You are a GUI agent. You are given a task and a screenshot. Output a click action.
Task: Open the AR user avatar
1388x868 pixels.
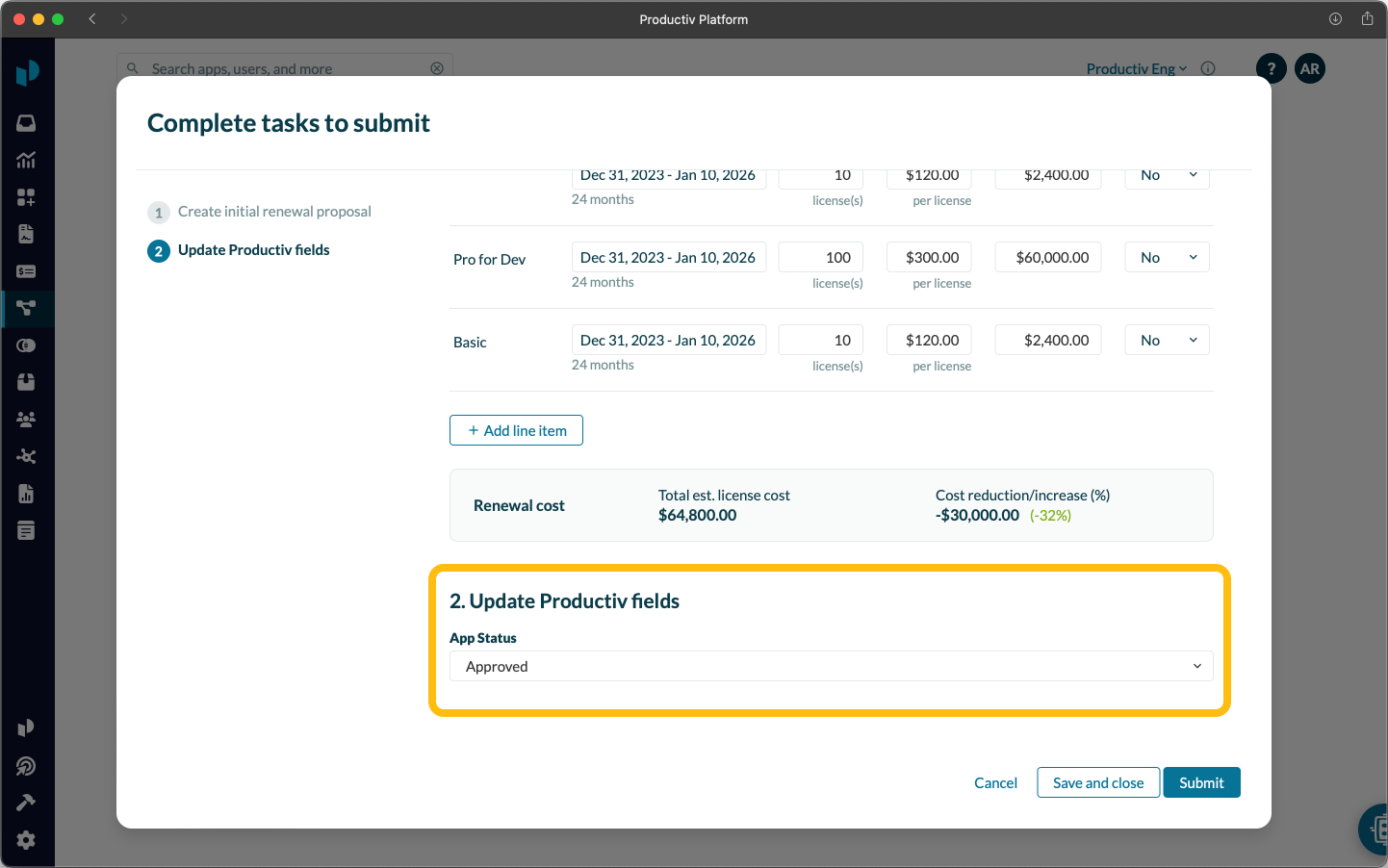point(1310,68)
